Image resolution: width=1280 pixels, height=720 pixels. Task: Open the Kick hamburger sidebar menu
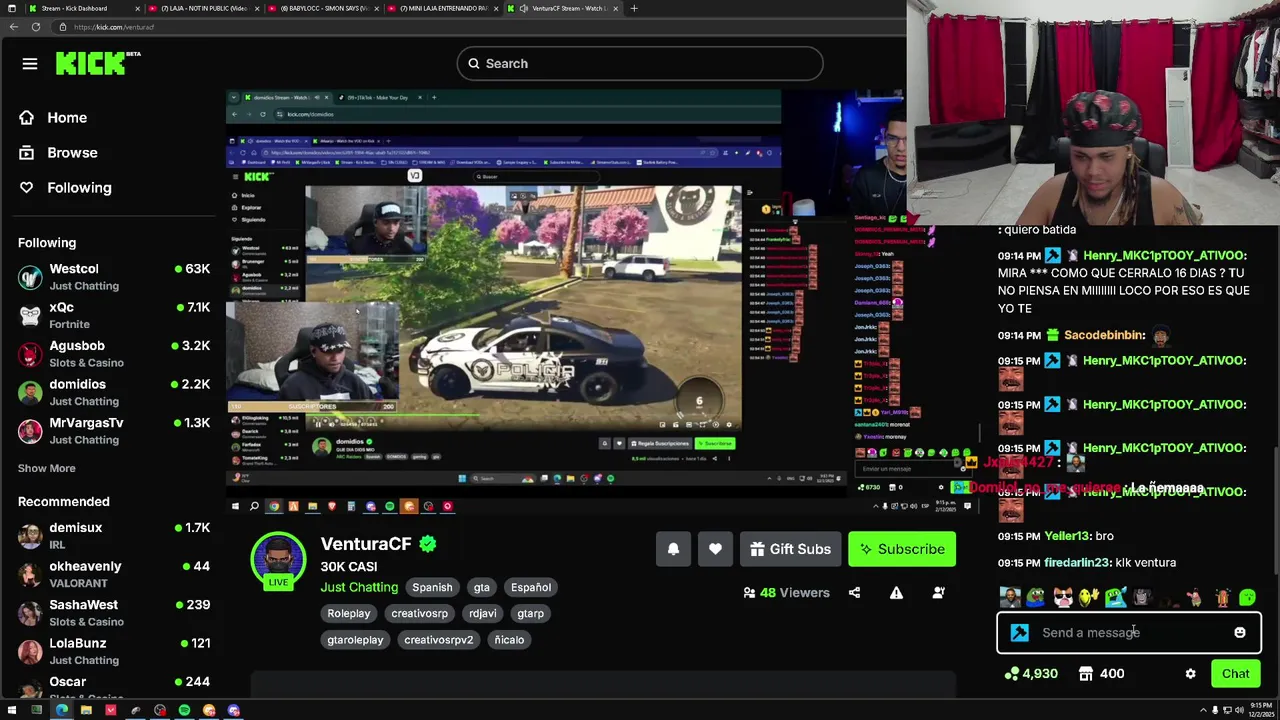click(x=29, y=64)
